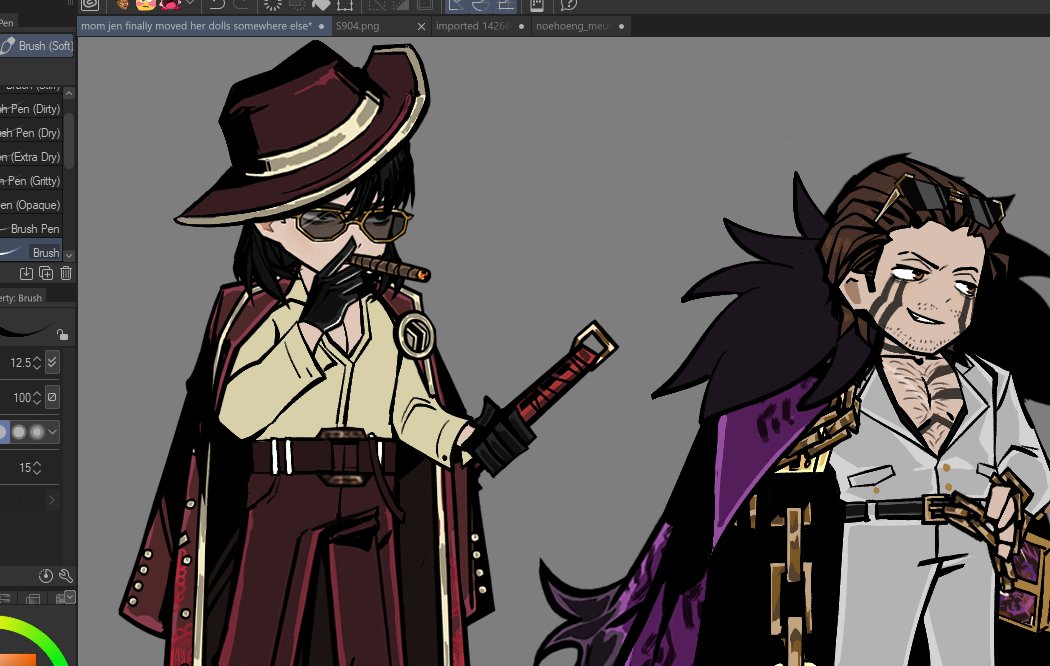Viewport: 1050px width, 666px height.
Task: Click the Scale/Rotate transform icon
Action: tap(345, 5)
